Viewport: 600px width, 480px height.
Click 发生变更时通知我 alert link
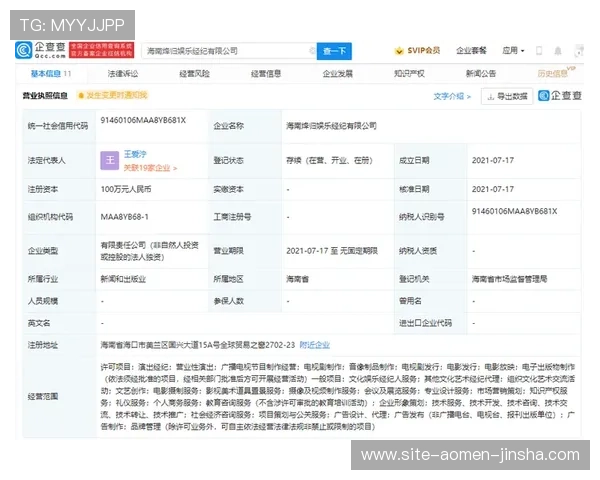coord(113,95)
